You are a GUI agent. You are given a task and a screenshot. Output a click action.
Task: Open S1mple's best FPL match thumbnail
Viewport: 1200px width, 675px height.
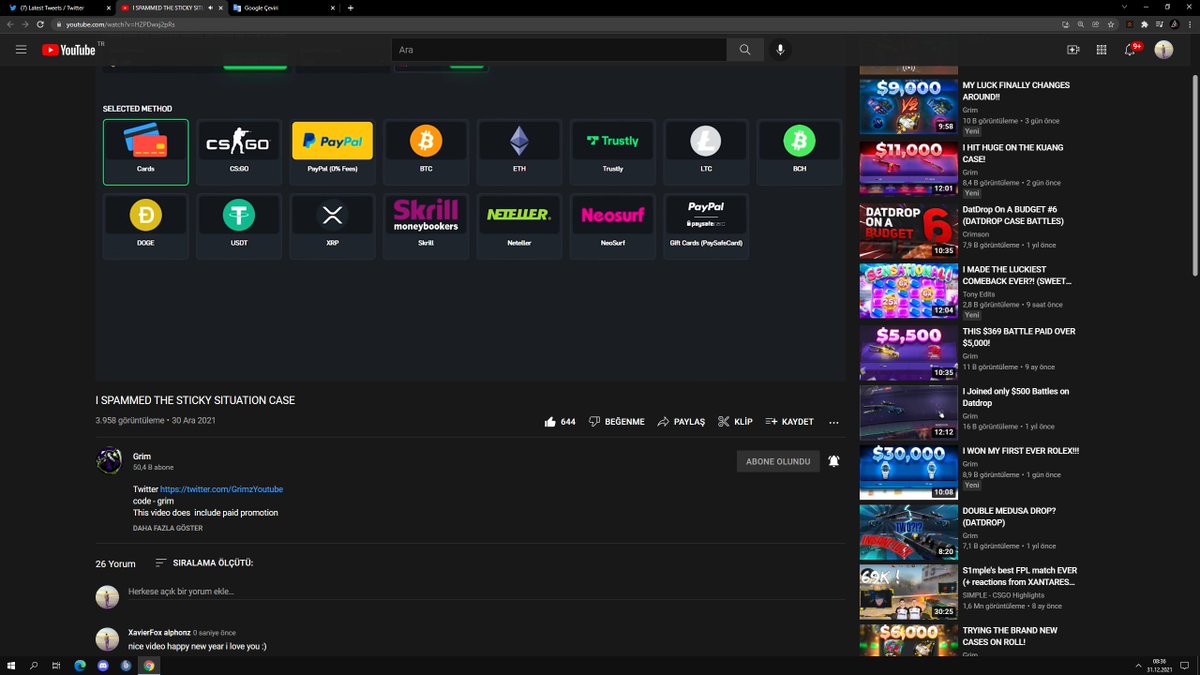pyautogui.click(x=908, y=592)
